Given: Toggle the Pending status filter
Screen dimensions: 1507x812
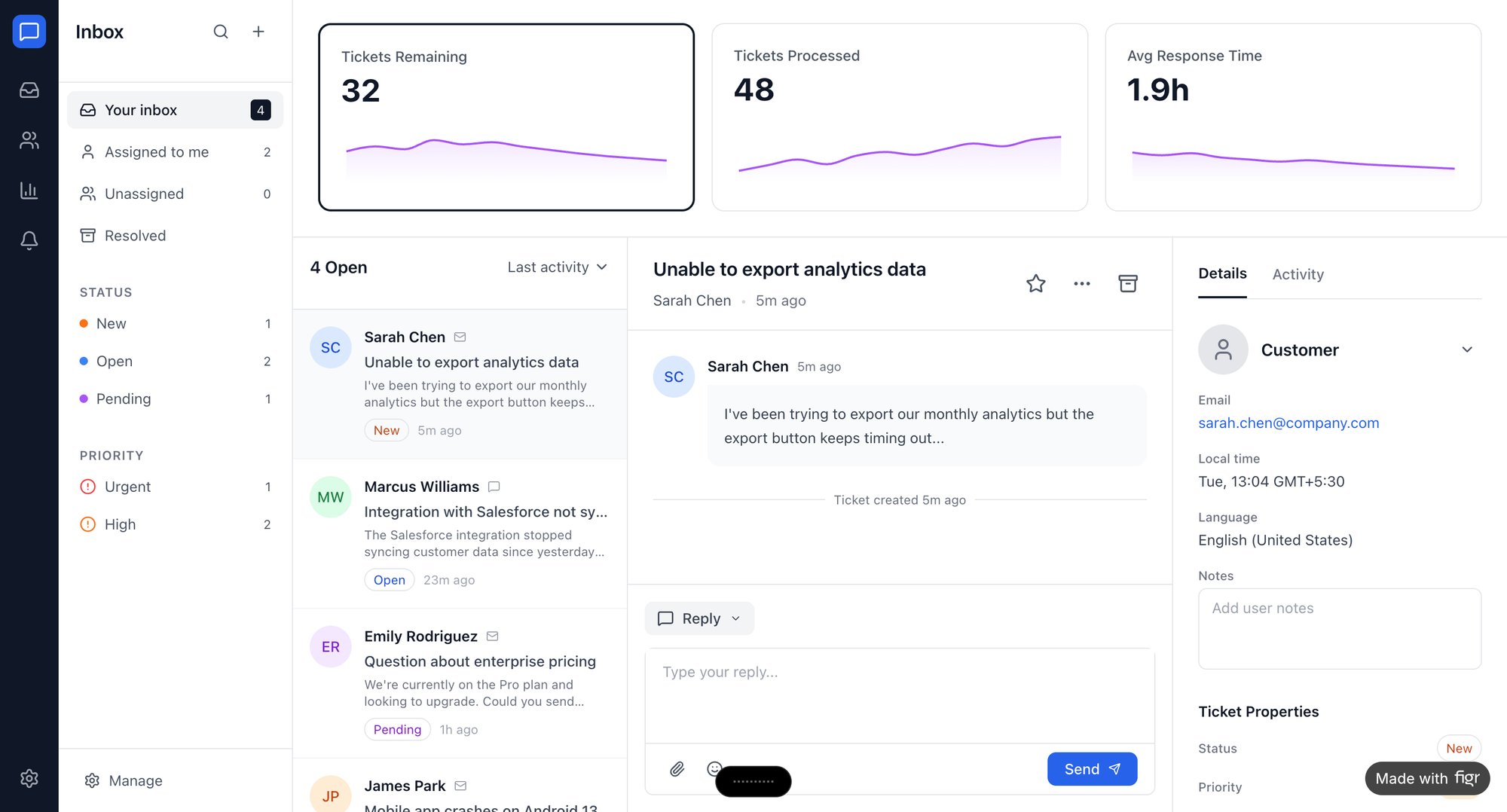Looking at the screenshot, I should point(123,398).
